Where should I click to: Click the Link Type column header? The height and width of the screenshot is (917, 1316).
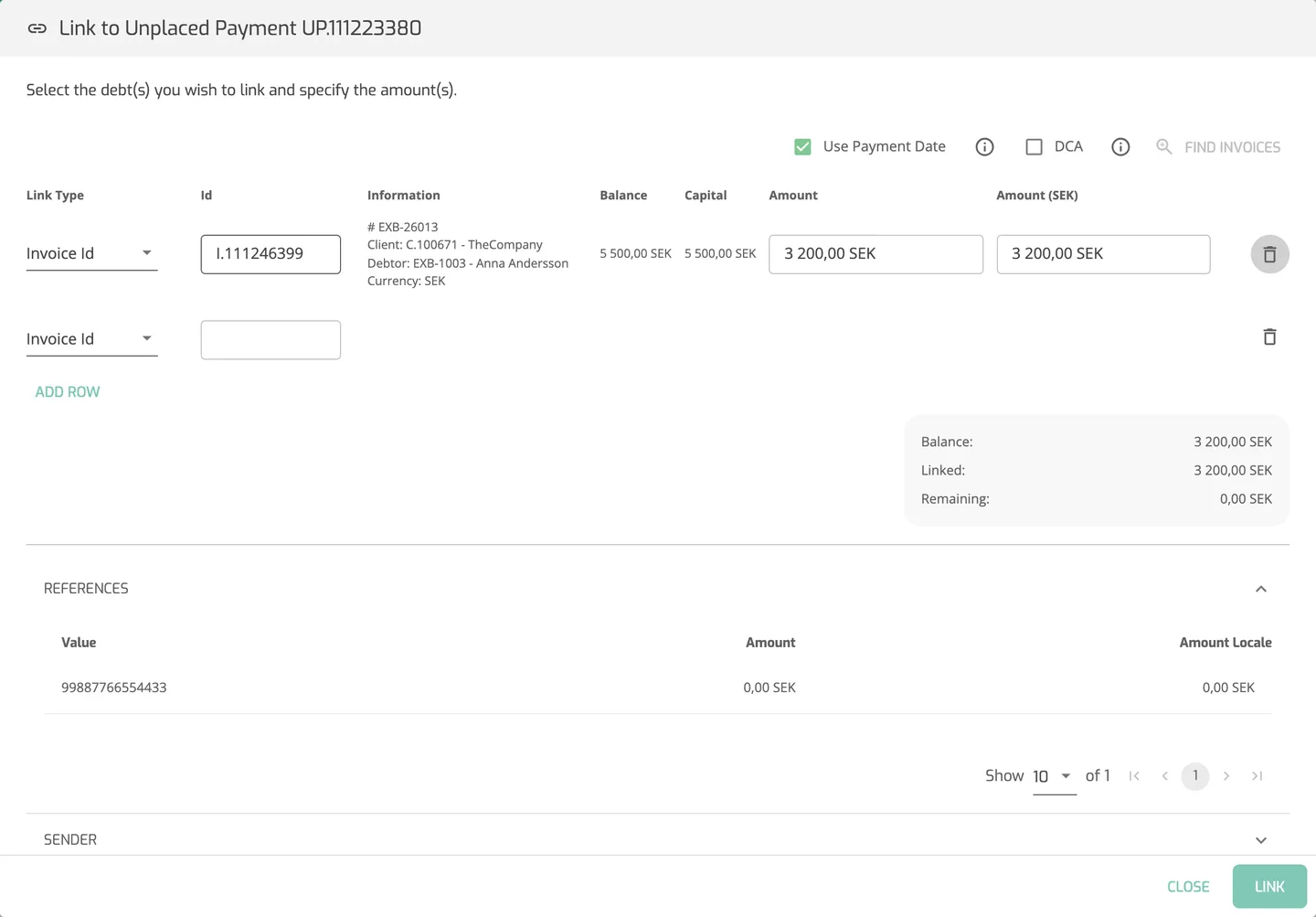click(55, 196)
